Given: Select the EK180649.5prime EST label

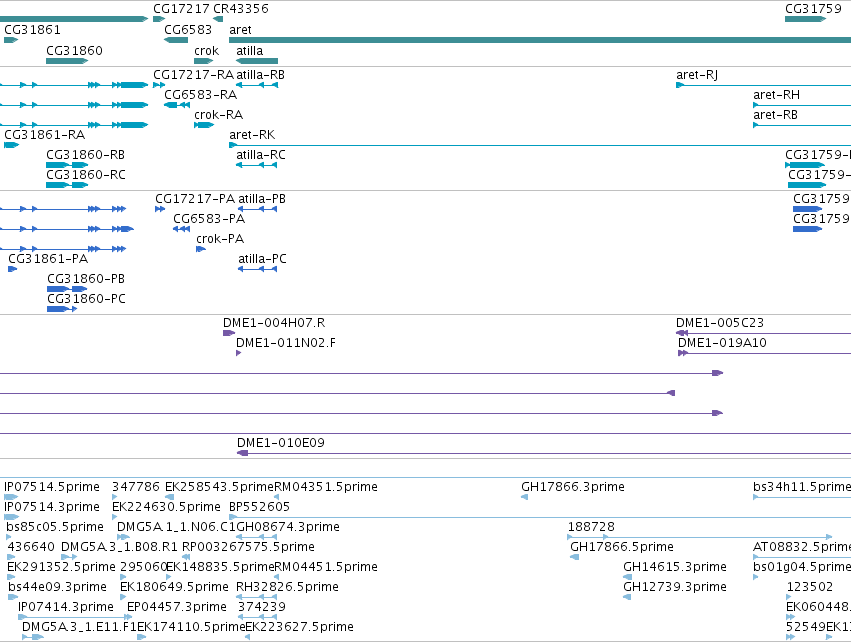Looking at the screenshot, I should click(174, 587).
